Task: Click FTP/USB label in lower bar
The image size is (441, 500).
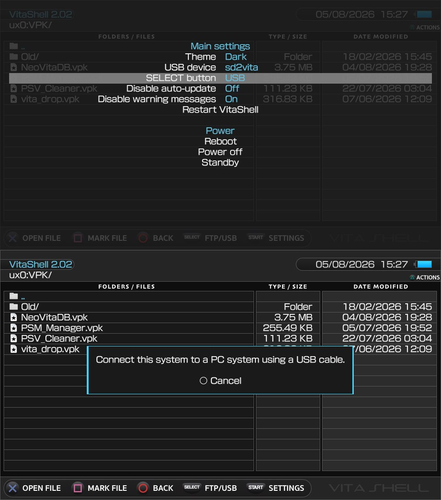Action: [x=221, y=488]
